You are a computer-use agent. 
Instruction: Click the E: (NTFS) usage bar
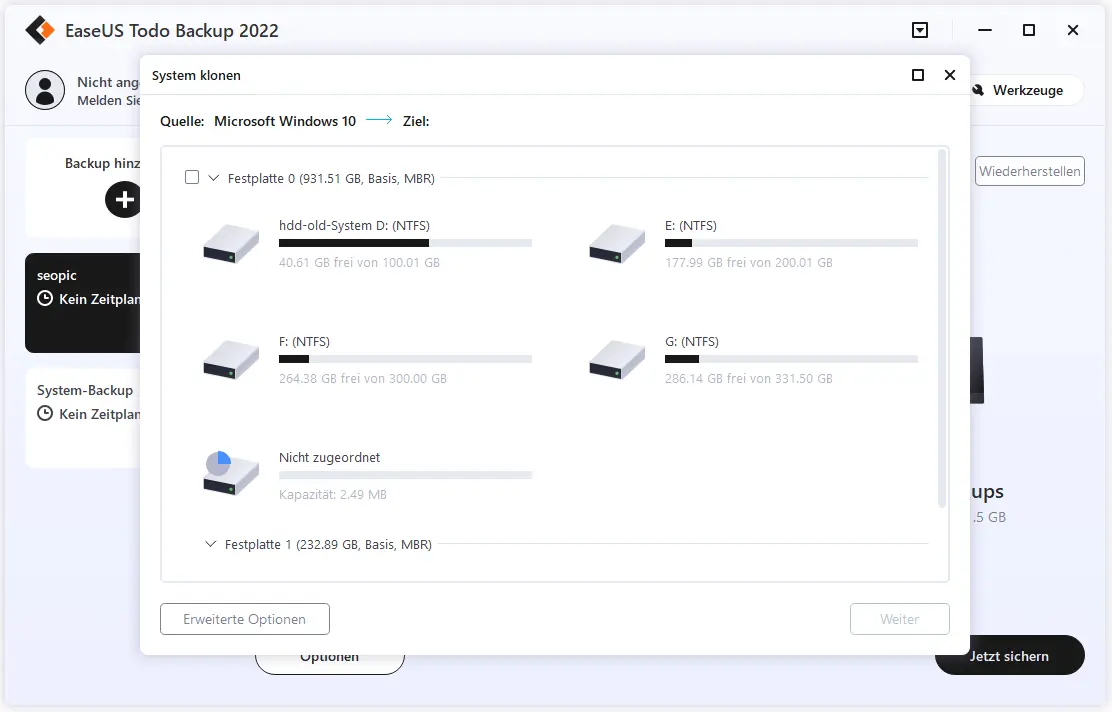point(791,243)
